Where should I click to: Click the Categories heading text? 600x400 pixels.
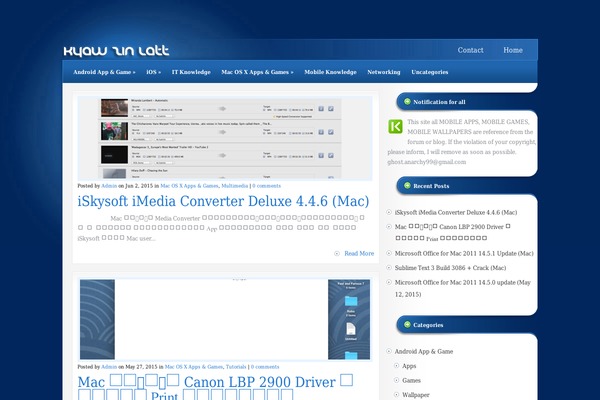(x=428, y=325)
